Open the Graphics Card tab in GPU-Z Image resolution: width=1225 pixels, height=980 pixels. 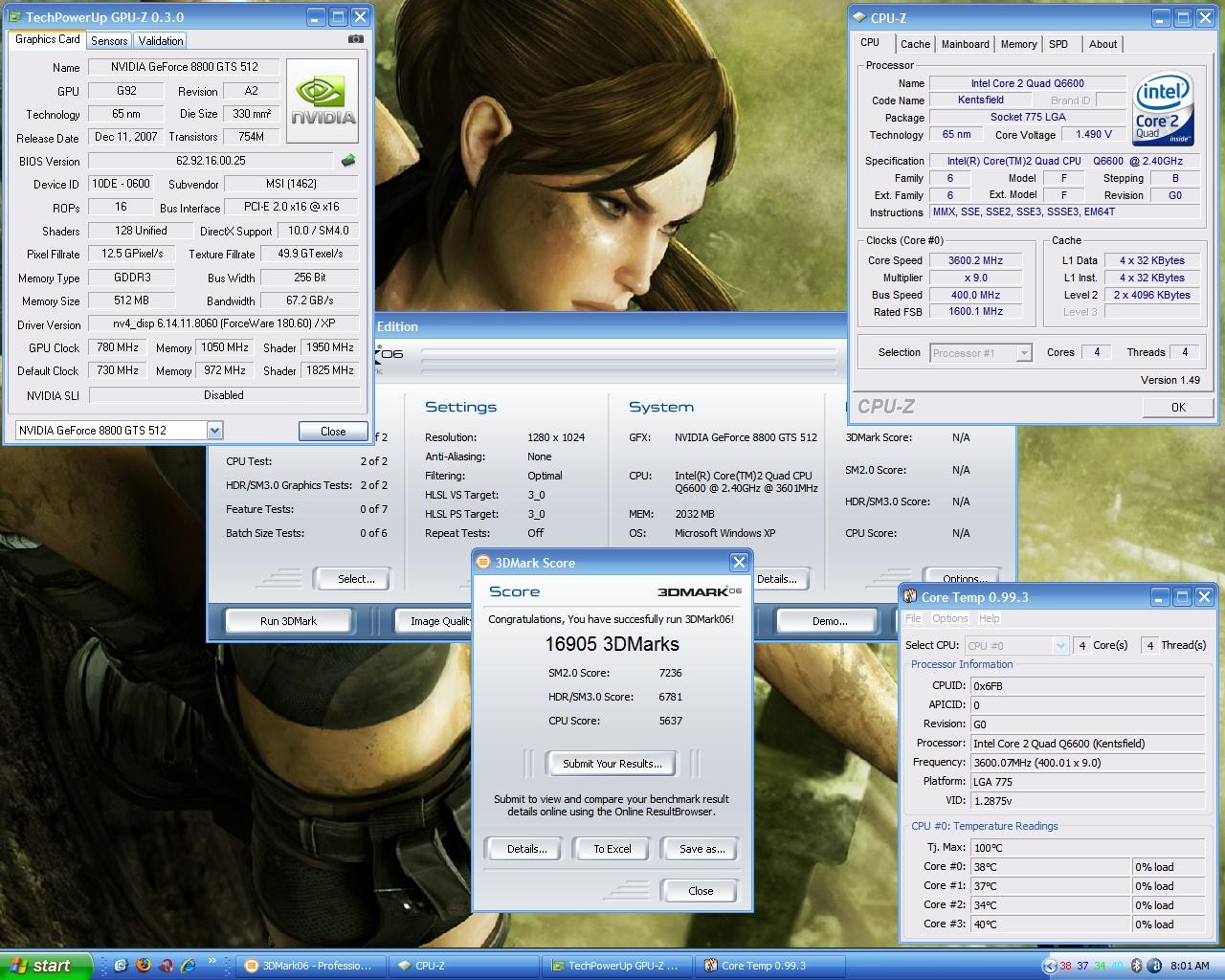click(x=48, y=39)
